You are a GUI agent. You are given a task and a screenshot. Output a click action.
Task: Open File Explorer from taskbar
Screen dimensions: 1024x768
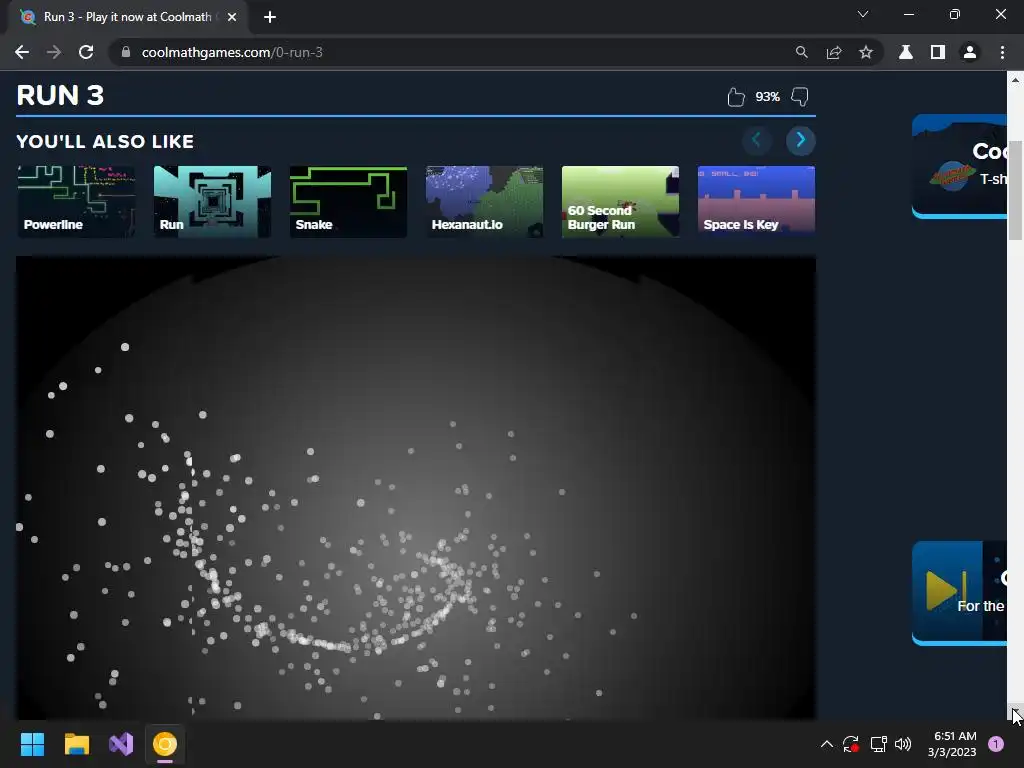coord(76,744)
